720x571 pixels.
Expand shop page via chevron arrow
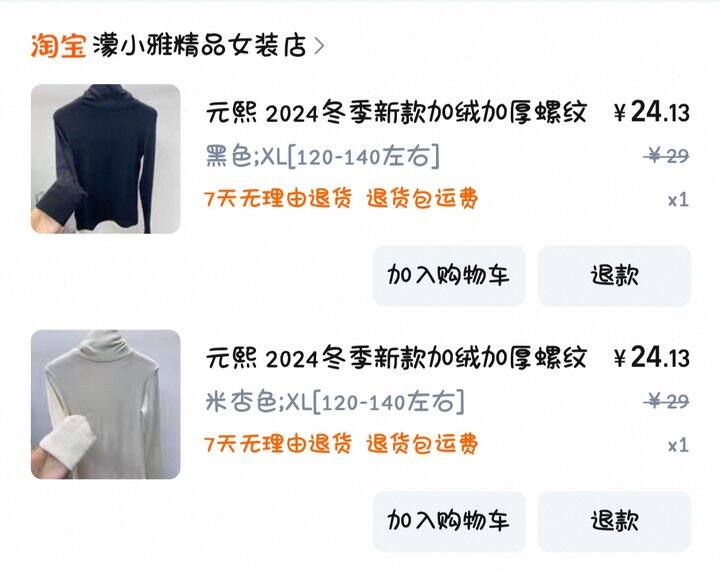(x=319, y=46)
